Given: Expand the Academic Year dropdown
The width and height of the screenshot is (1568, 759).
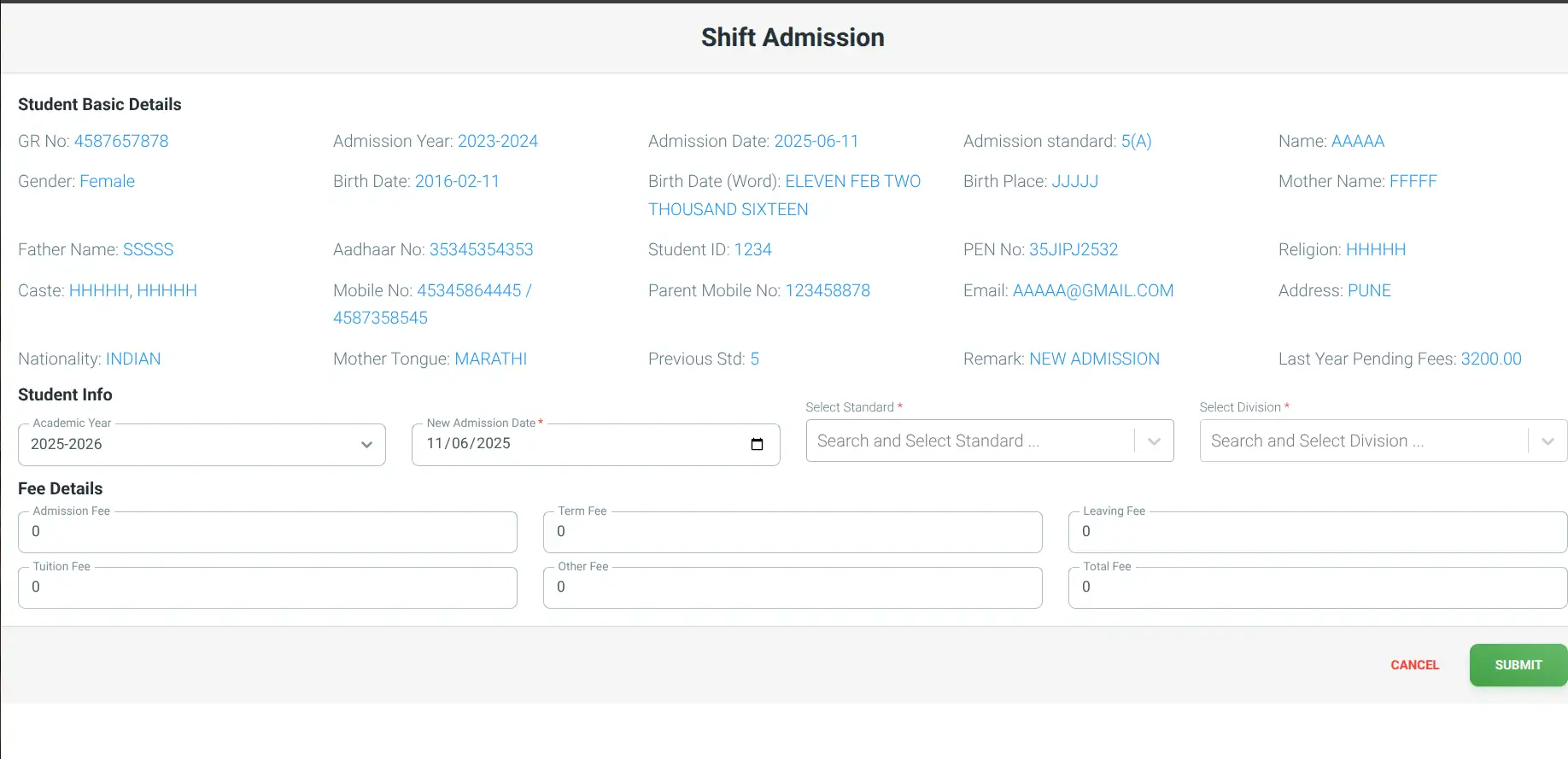Looking at the screenshot, I should pyautogui.click(x=366, y=445).
